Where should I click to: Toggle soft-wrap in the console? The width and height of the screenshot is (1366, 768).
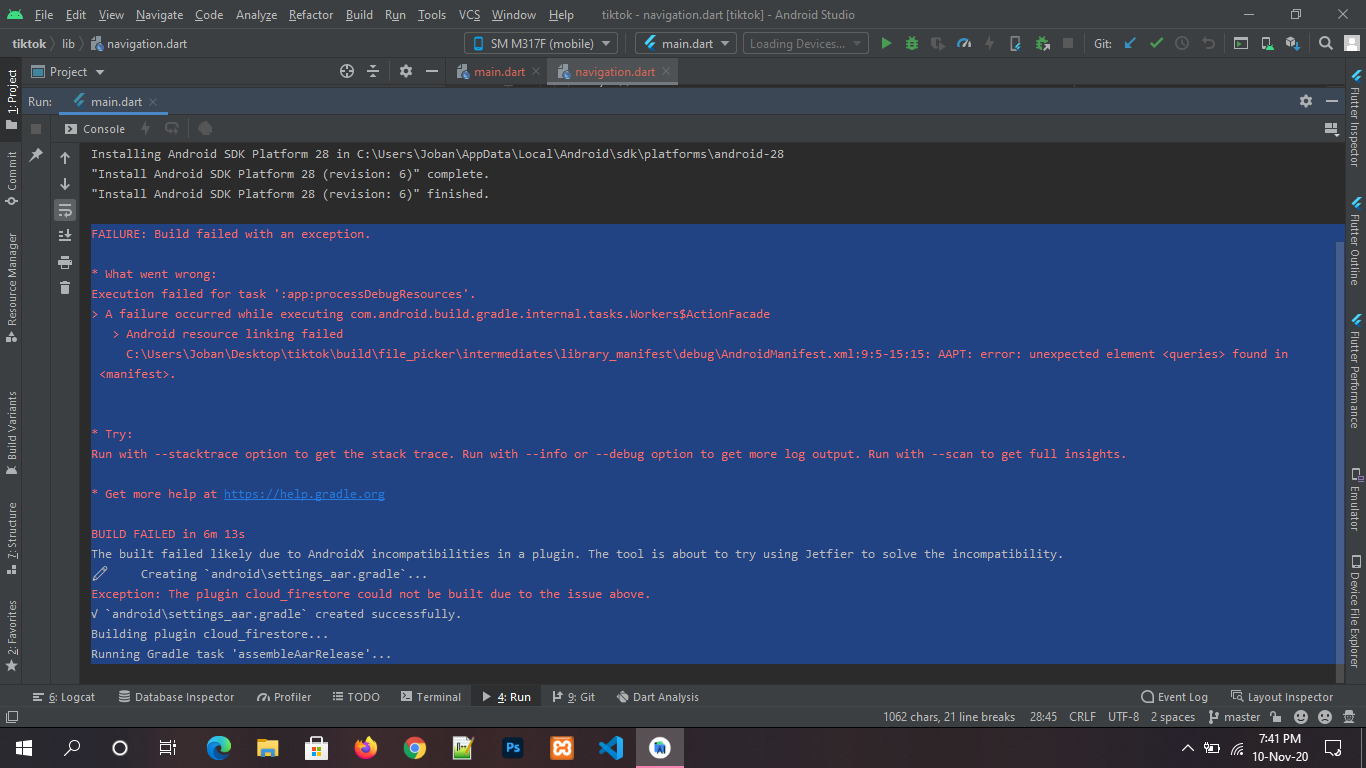[x=65, y=210]
